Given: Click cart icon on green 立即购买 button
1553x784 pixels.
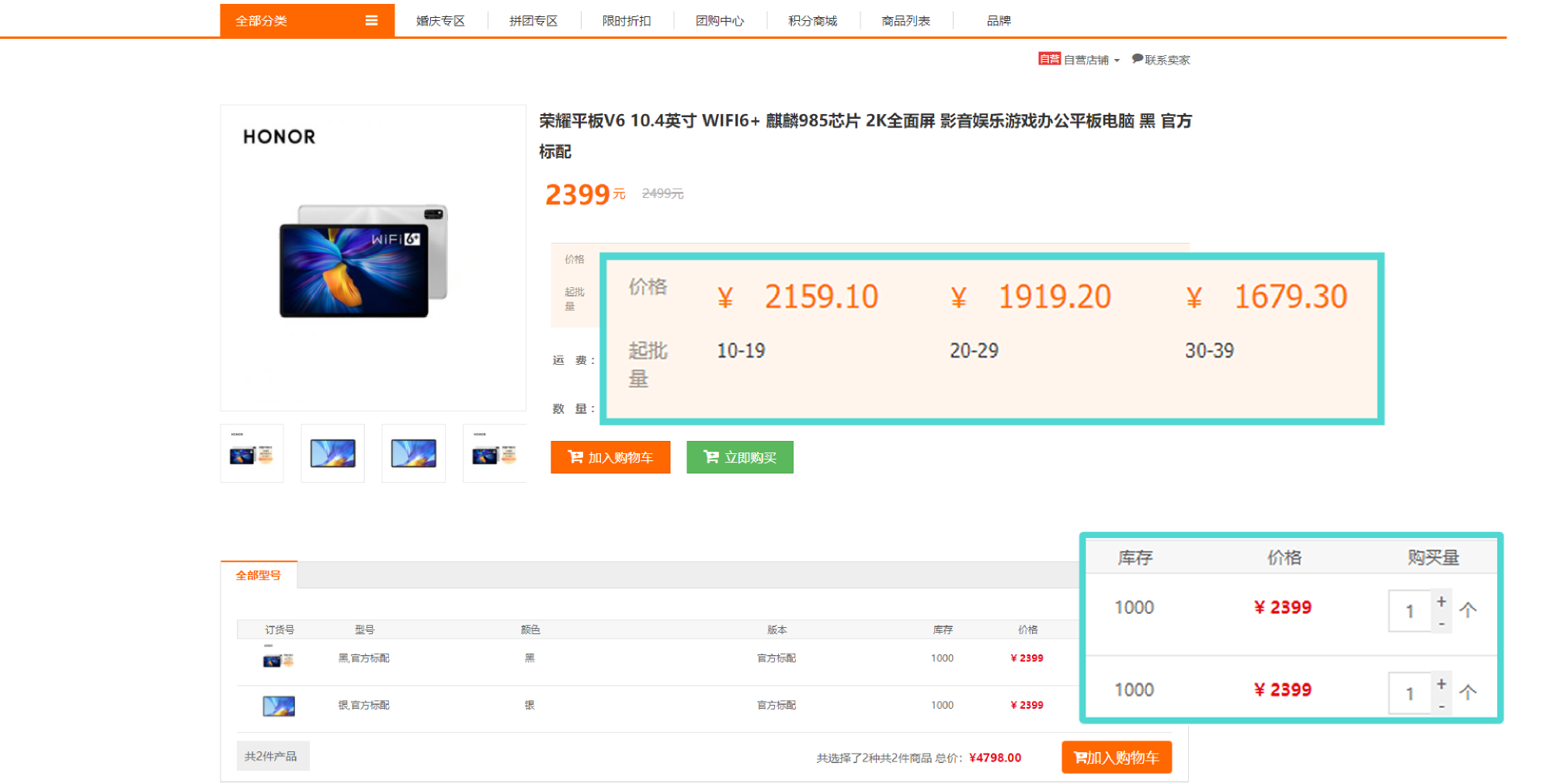Looking at the screenshot, I should (711, 457).
